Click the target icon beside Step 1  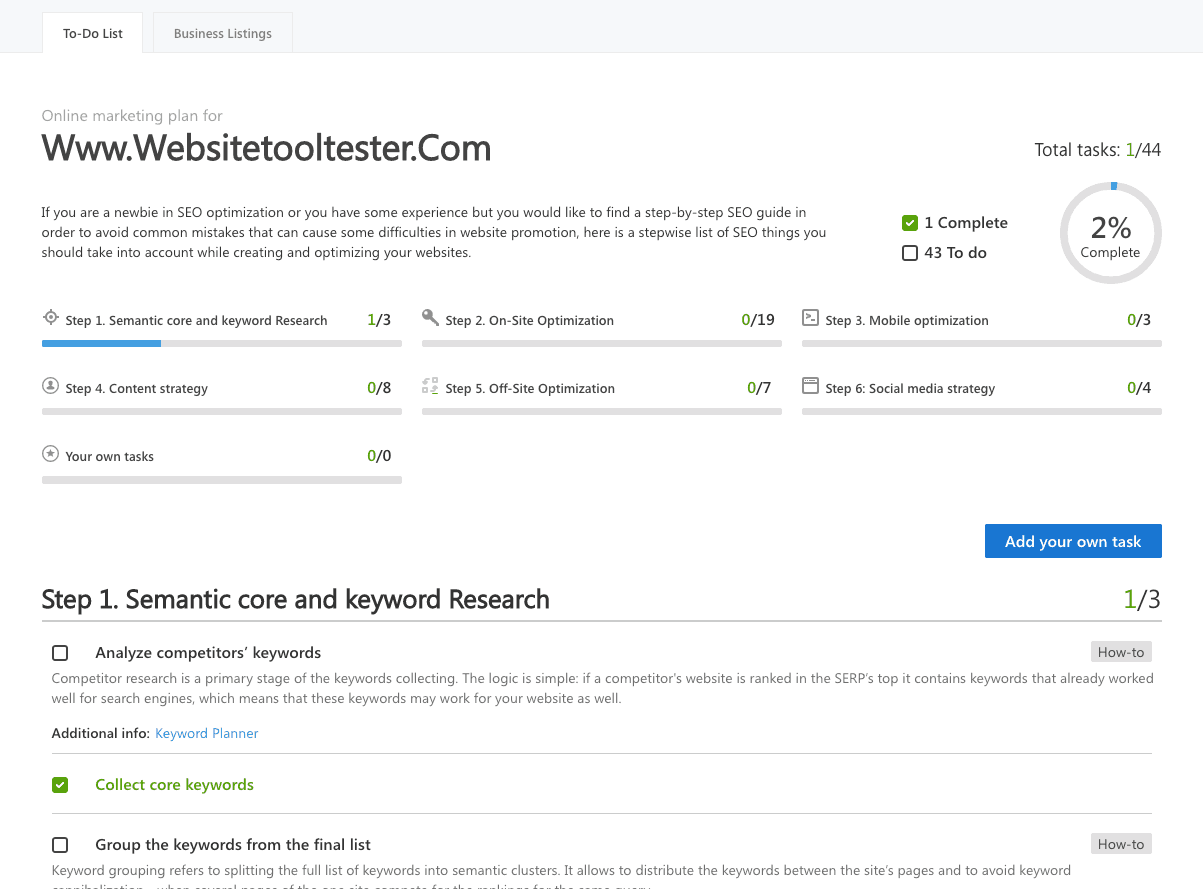point(50,318)
